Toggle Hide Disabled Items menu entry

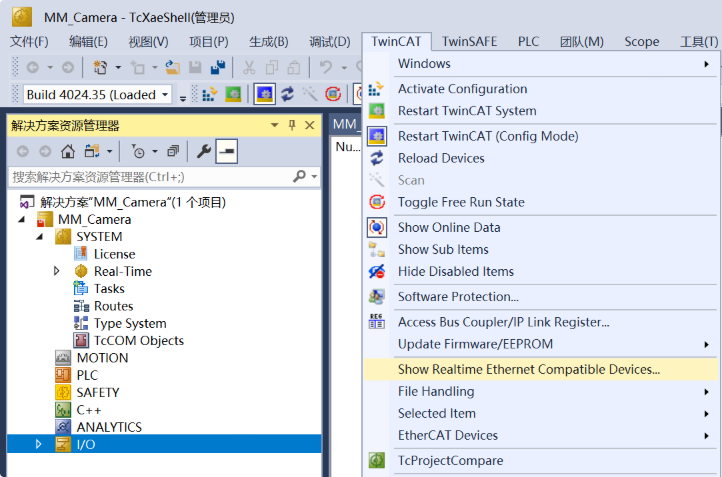pos(541,272)
